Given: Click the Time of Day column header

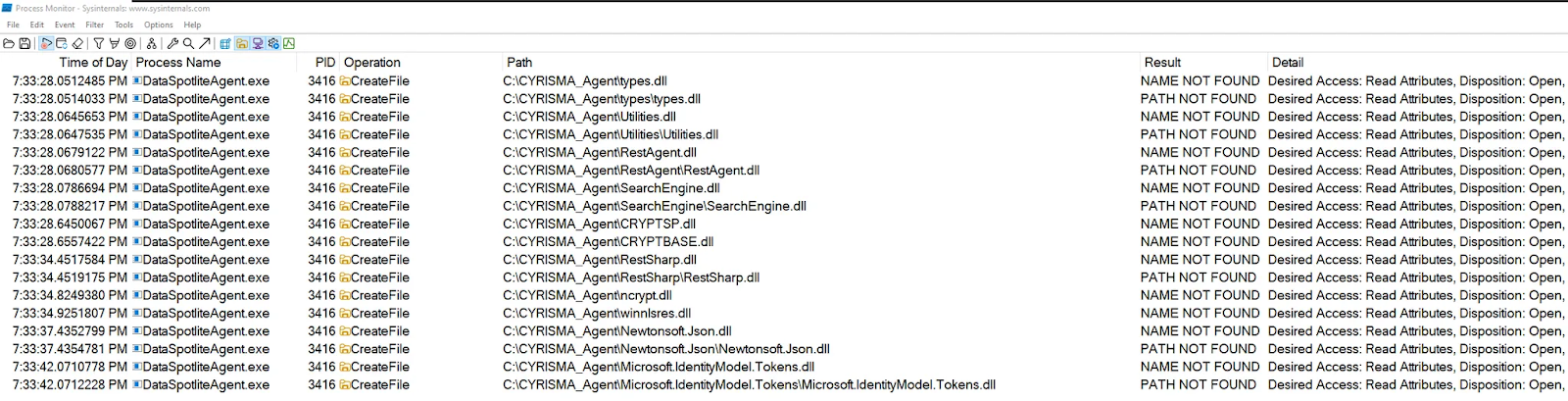Looking at the screenshot, I should [93, 62].
